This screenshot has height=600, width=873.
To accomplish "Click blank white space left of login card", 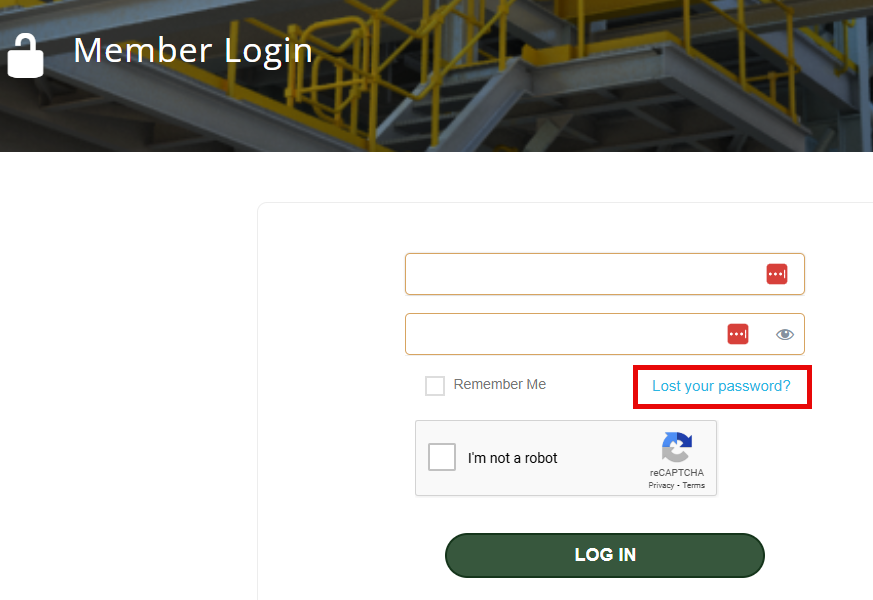I will [120, 380].
